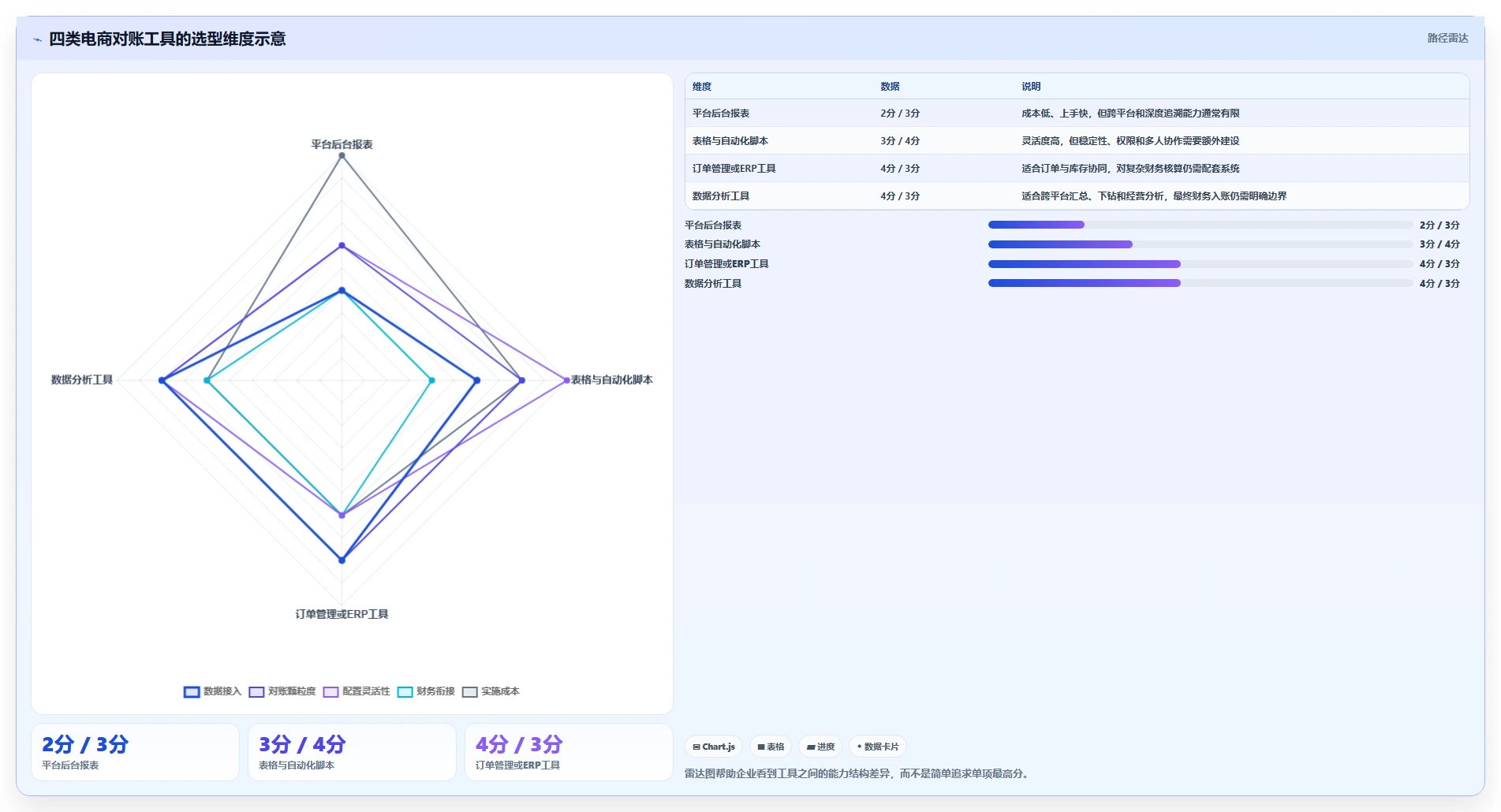Click description 适合跨平台汇总、下钻和经营分析，最终财务入账仍需明确边界
Screen dimensions: 1501x812
coord(1154,196)
